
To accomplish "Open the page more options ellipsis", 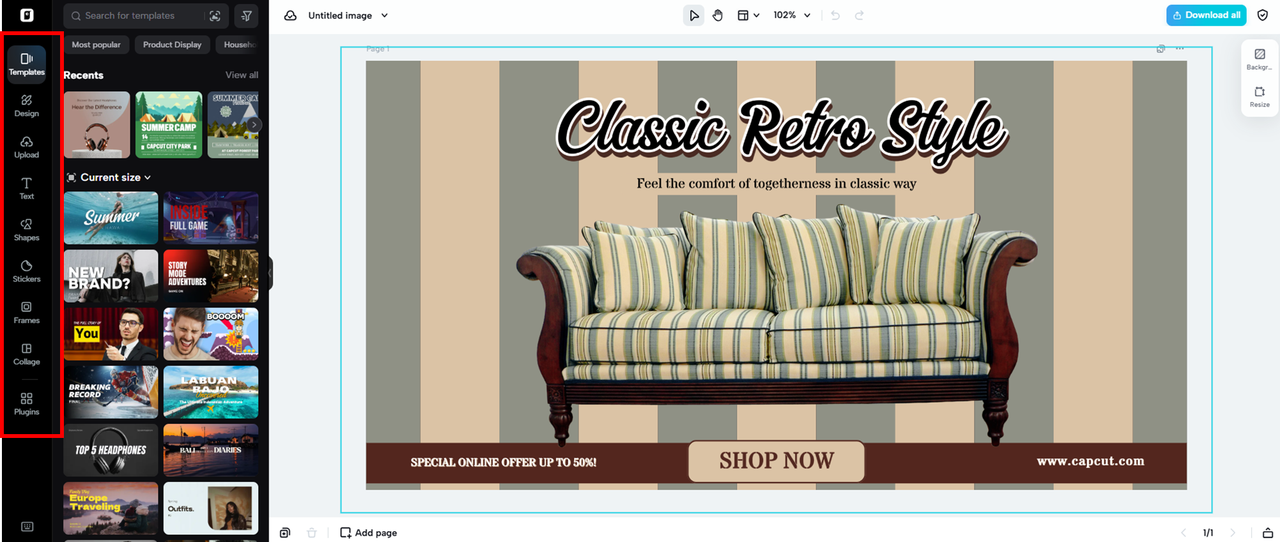I will pos(1180,48).
